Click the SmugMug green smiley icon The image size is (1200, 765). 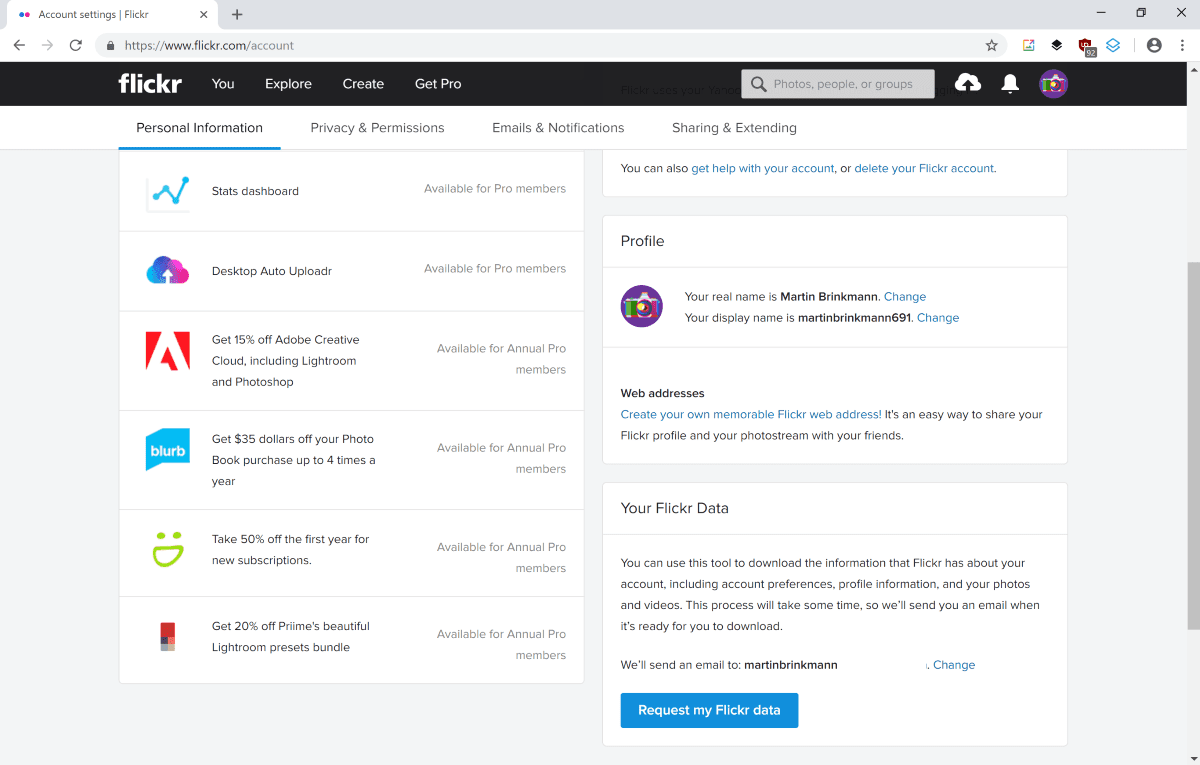(167, 549)
